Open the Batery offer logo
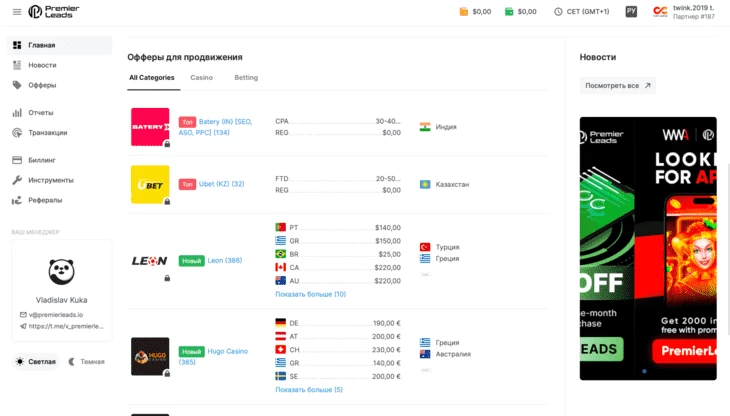The width and height of the screenshot is (730, 416). tap(150, 127)
